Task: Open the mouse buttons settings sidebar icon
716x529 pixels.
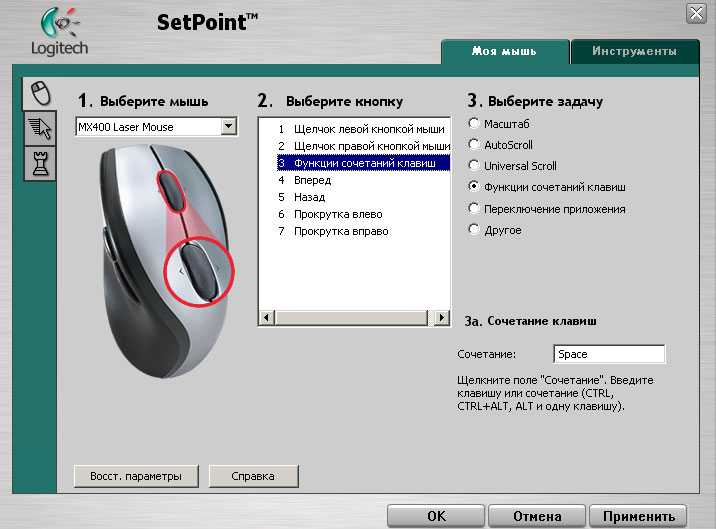Action: click(40, 93)
